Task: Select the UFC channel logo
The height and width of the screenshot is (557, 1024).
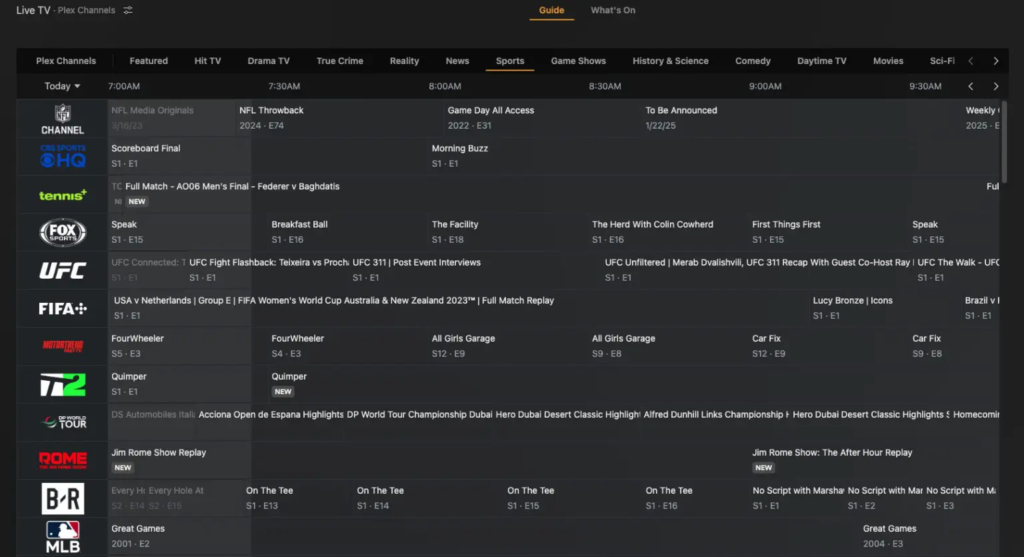Action: click(x=63, y=270)
